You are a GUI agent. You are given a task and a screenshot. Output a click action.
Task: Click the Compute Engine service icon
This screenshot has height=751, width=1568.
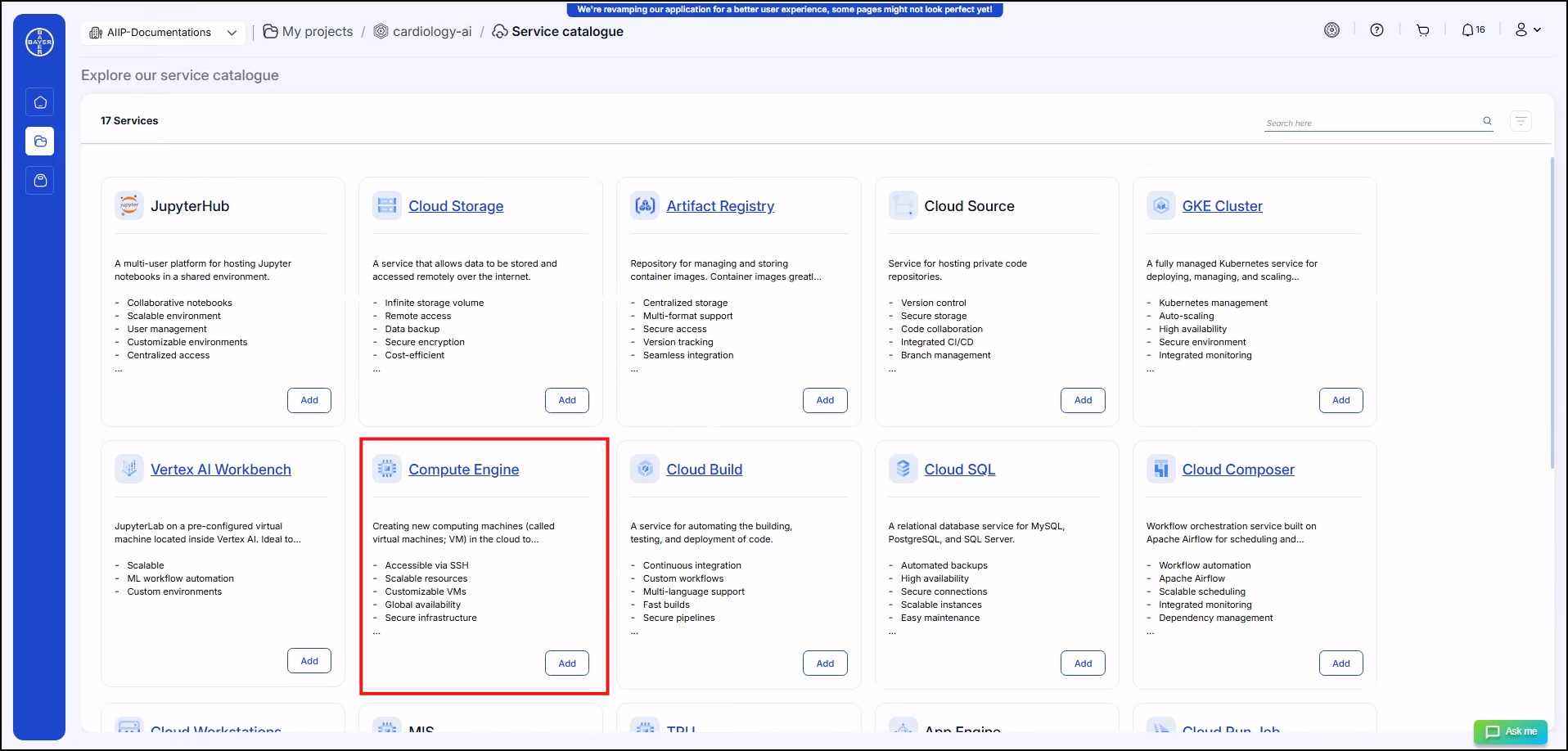coord(387,469)
